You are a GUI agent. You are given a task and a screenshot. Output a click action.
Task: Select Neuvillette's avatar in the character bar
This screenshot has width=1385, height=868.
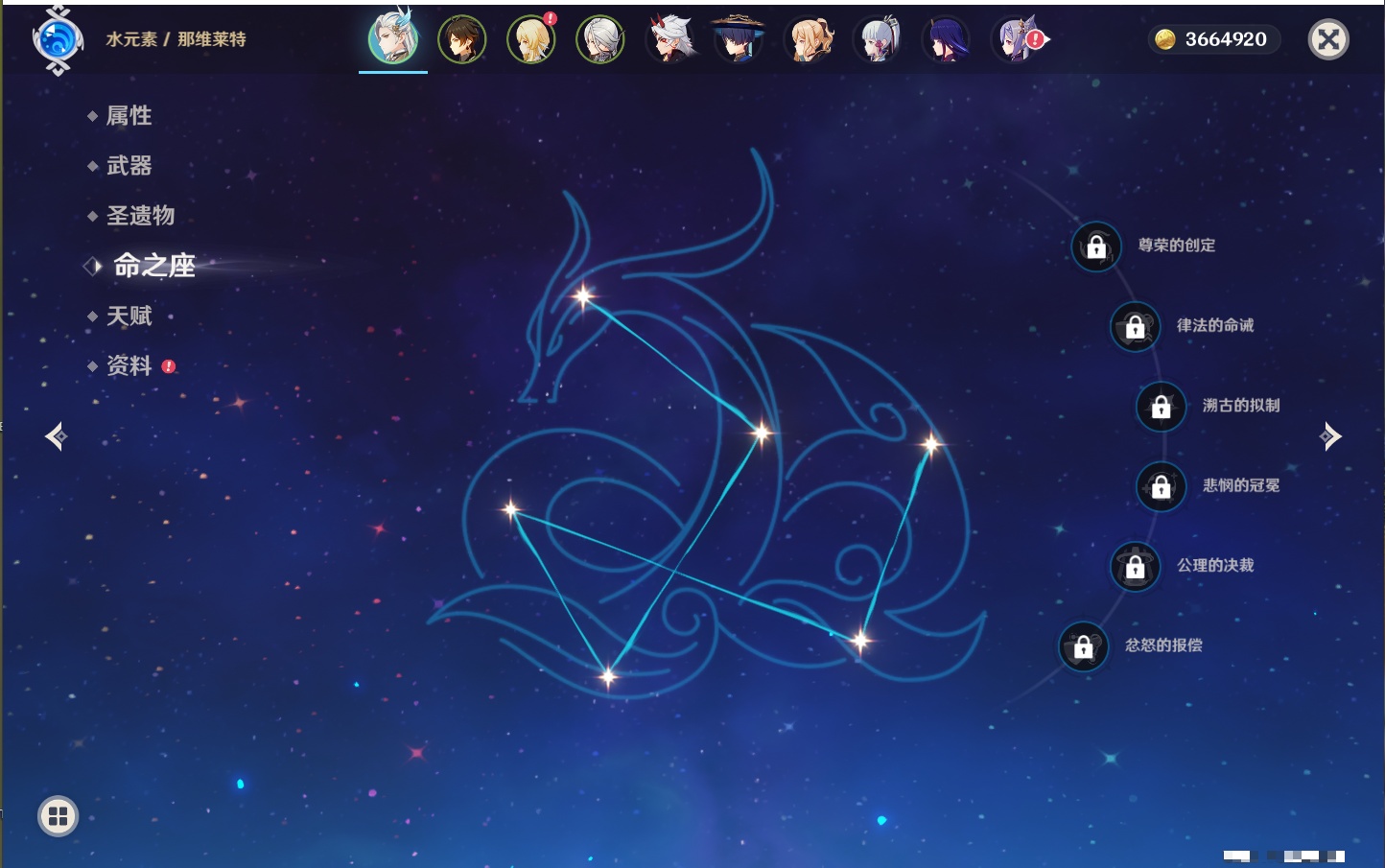pos(393,39)
